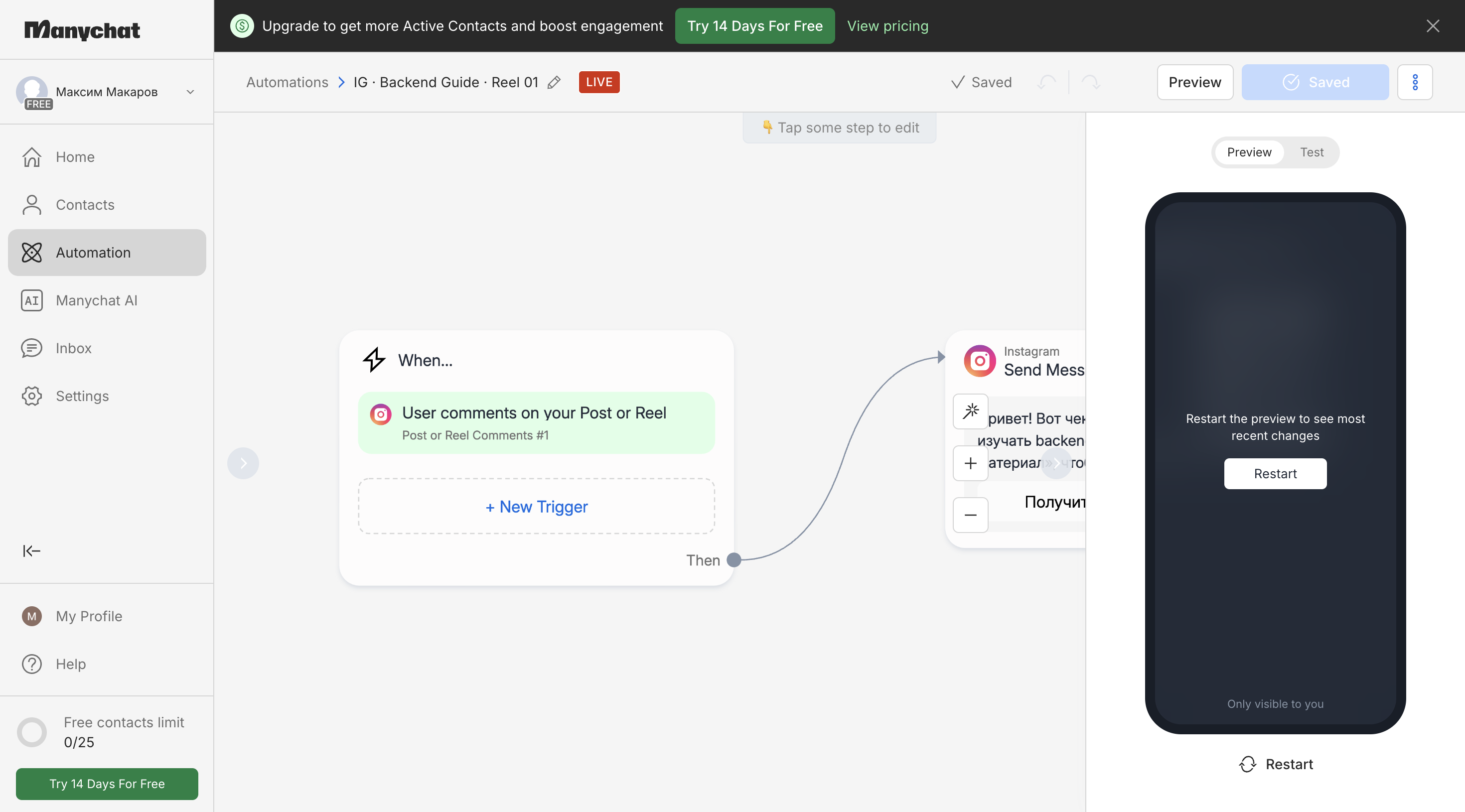Click the Then connector dot
The width and height of the screenshot is (1465, 812).
click(x=734, y=560)
